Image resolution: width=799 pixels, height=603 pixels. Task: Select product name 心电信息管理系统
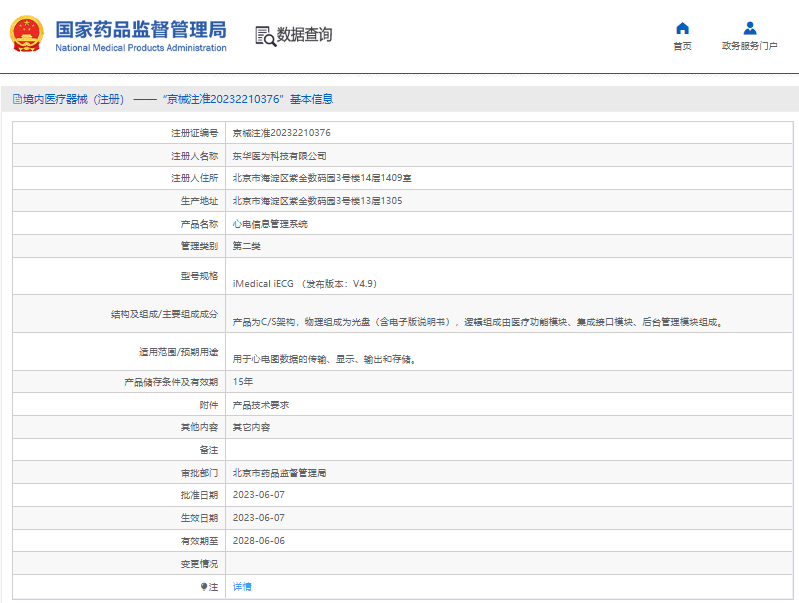[x=270, y=224]
